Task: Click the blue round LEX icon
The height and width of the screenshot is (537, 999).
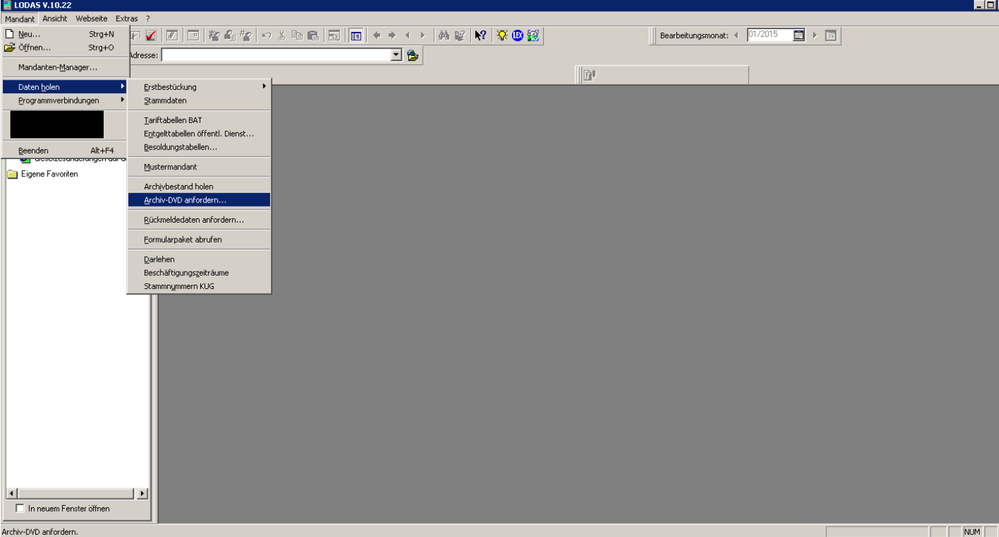Action: click(518, 35)
